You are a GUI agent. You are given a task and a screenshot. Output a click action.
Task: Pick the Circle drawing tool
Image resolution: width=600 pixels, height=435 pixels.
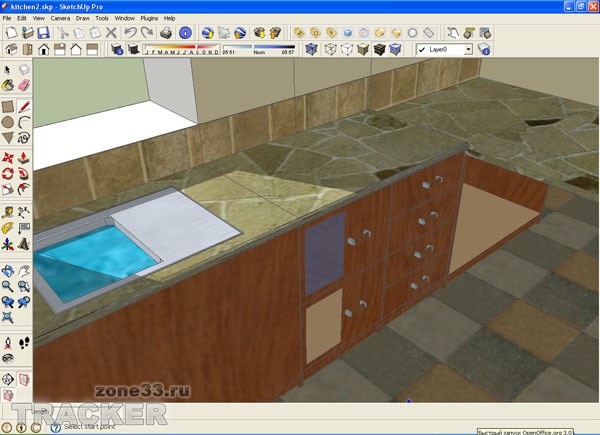8,122
